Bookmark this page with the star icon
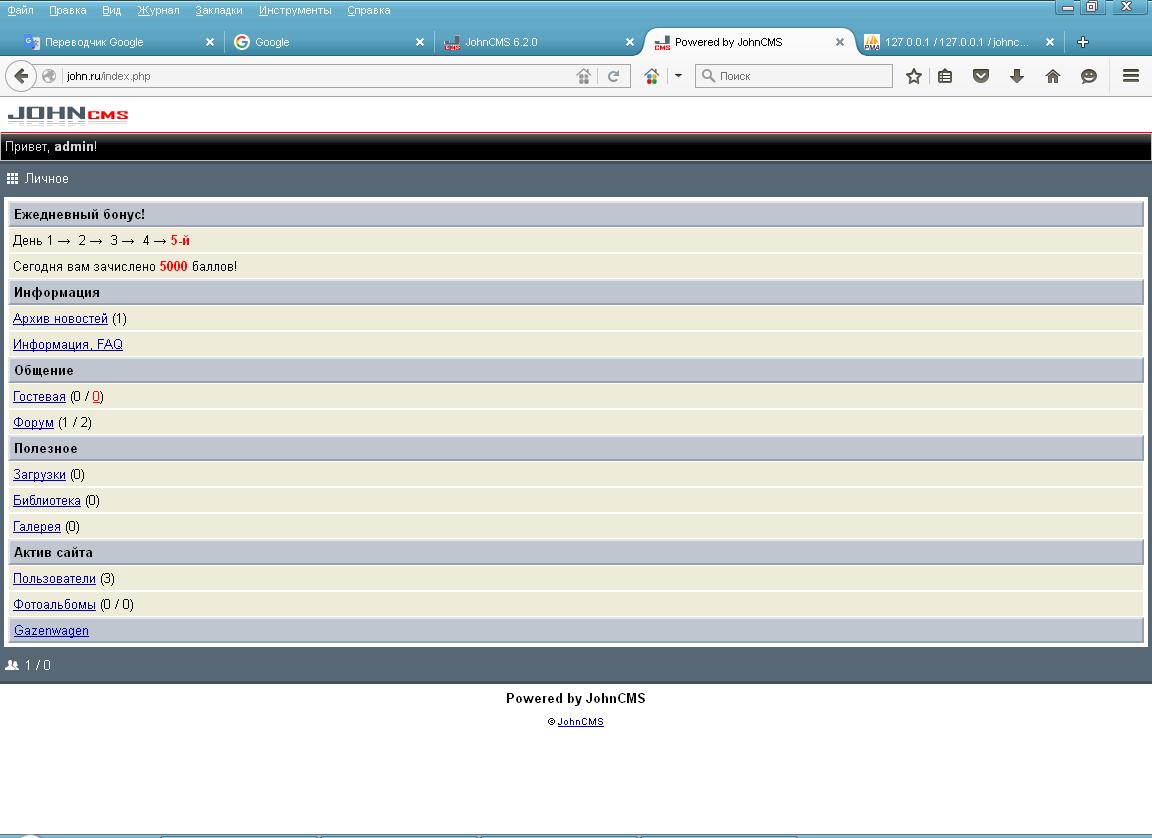This screenshot has width=1152, height=838. tap(913, 76)
